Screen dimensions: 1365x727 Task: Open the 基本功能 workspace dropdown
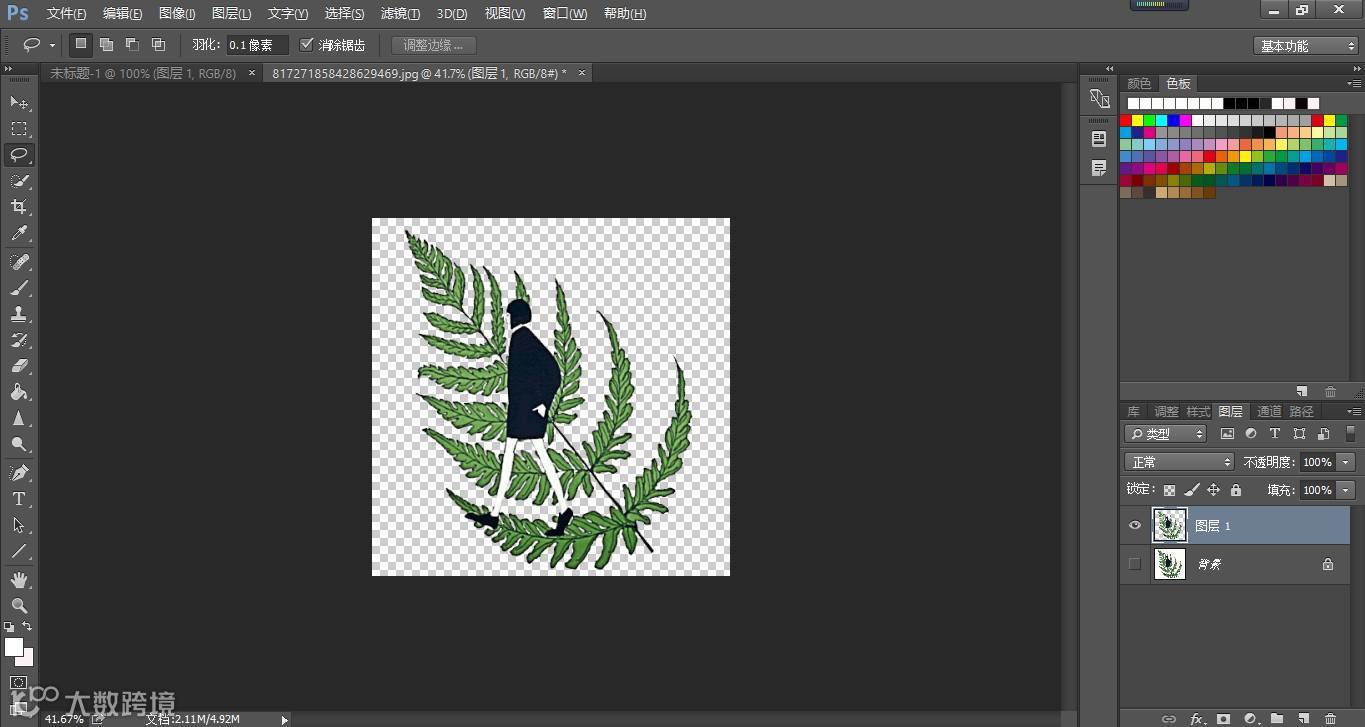point(1306,46)
